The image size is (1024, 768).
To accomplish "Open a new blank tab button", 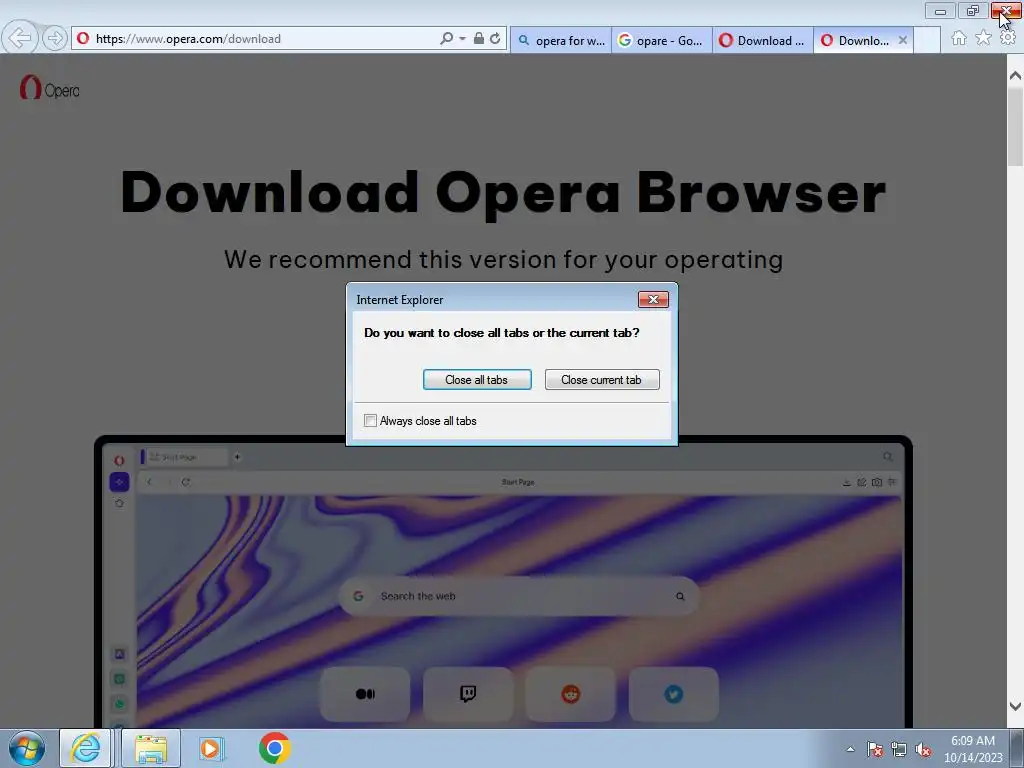I will [x=927, y=40].
